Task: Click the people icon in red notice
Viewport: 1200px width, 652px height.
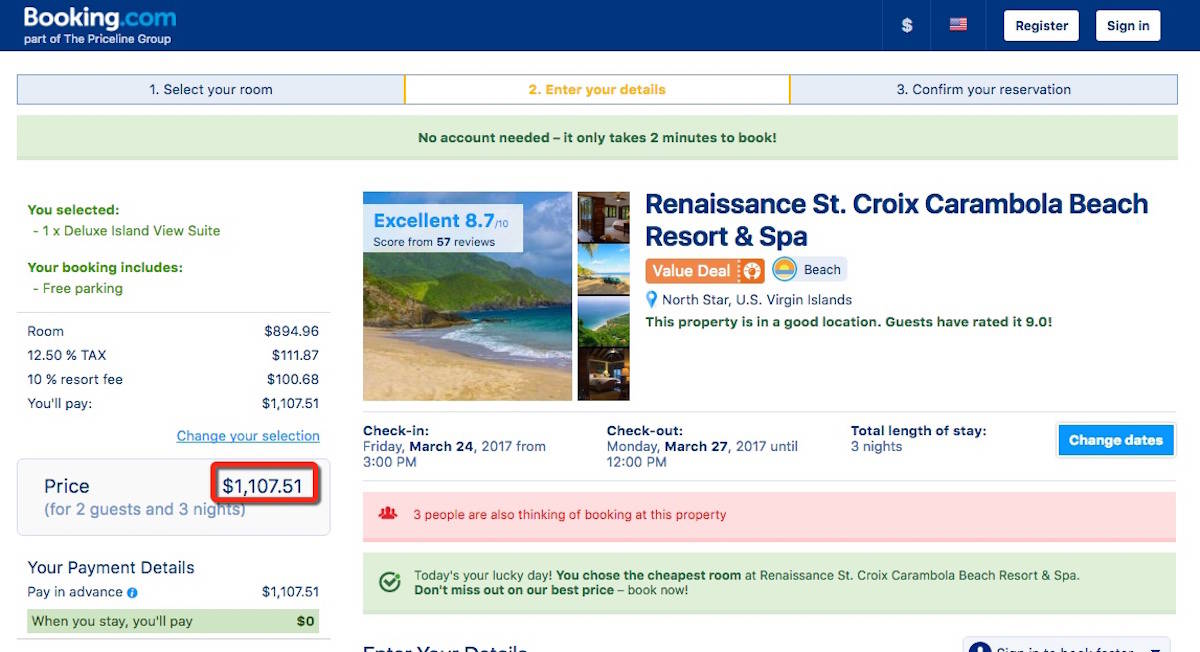Action: coord(388,514)
